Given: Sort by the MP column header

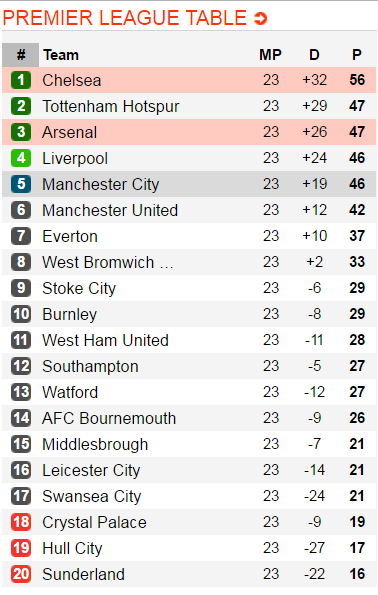Looking at the screenshot, I should coord(270,55).
